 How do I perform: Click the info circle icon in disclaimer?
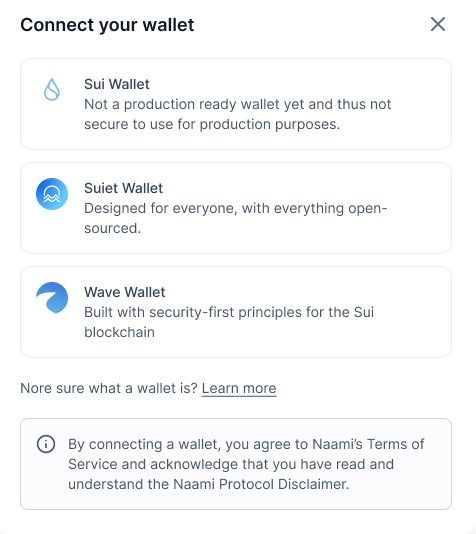click(46, 444)
